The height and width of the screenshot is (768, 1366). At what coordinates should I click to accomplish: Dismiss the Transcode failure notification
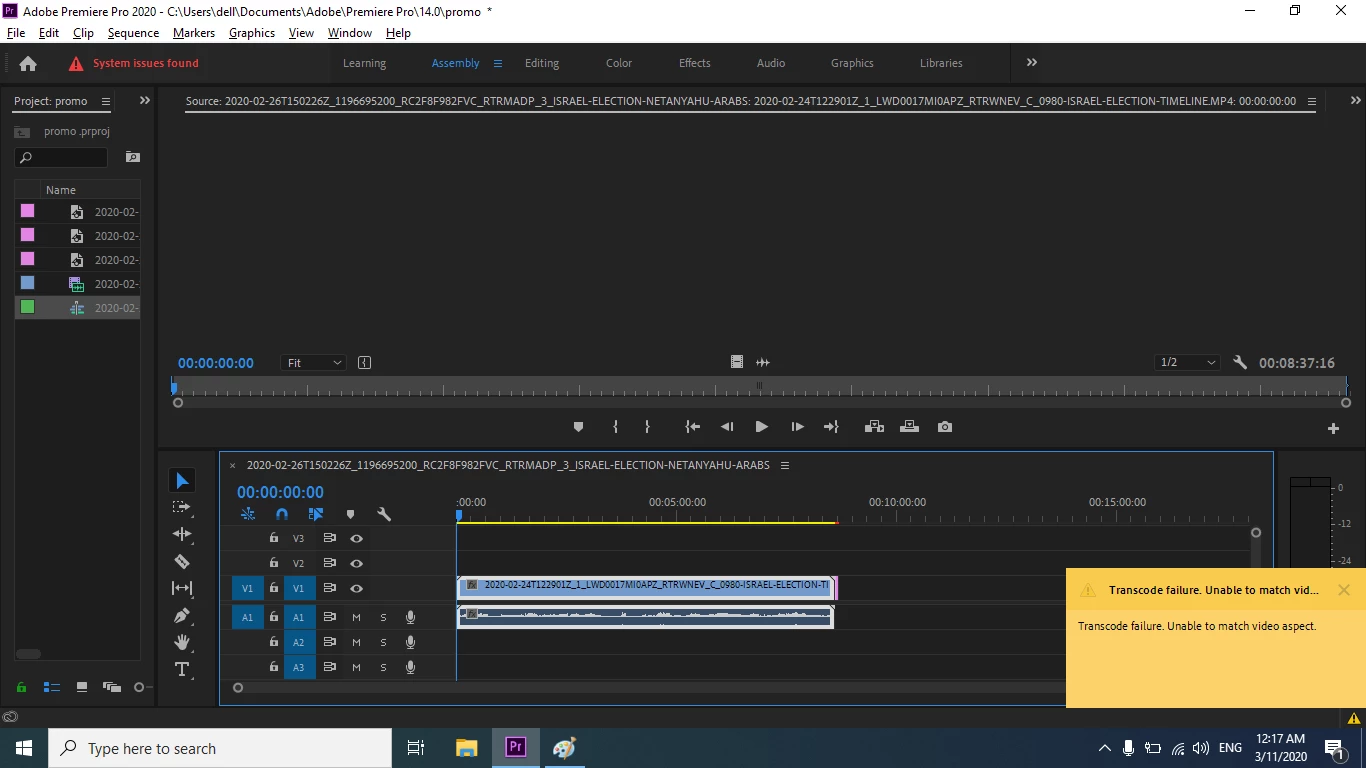(x=1344, y=590)
